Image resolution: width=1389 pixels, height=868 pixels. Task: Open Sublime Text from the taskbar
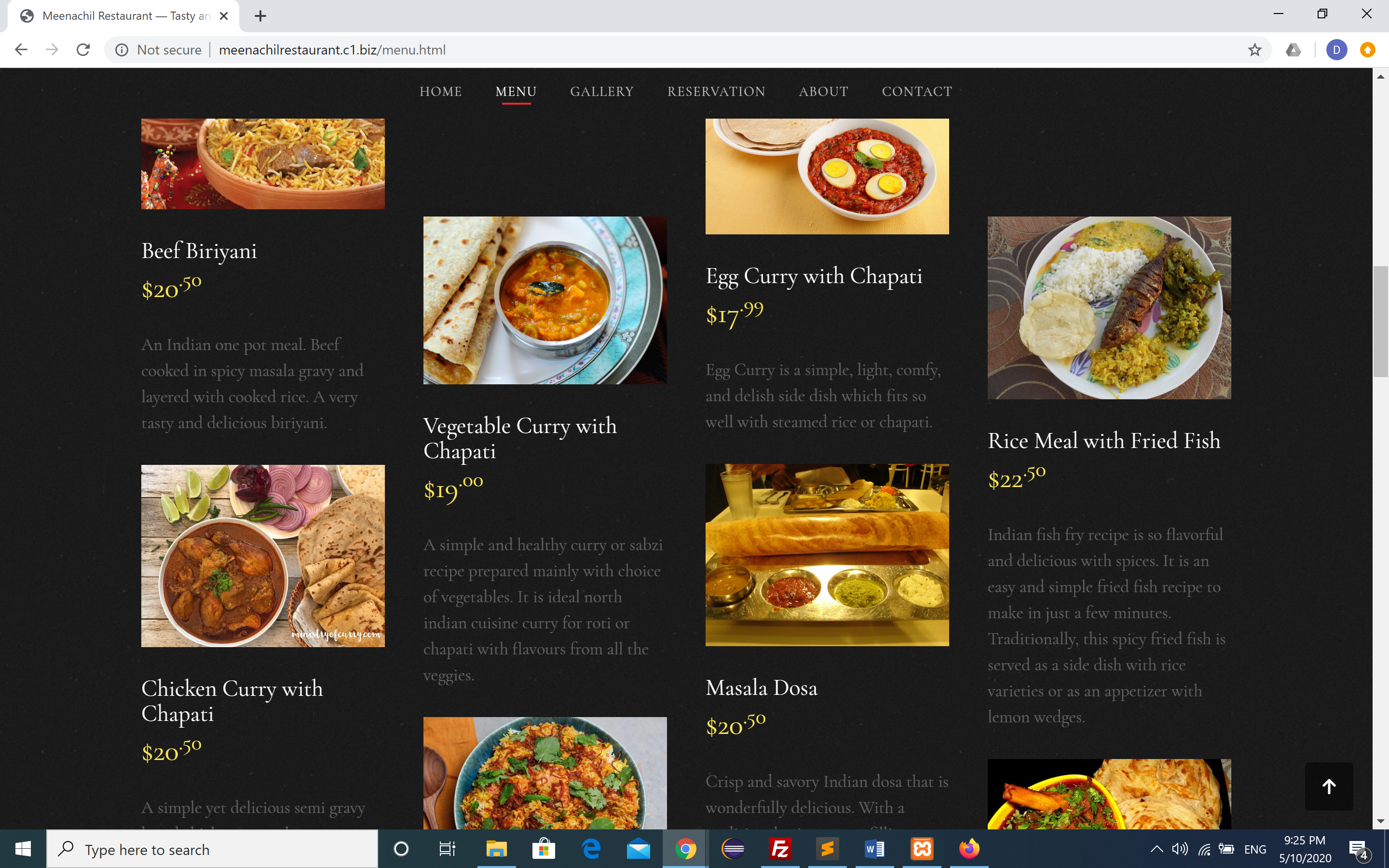[x=827, y=849]
